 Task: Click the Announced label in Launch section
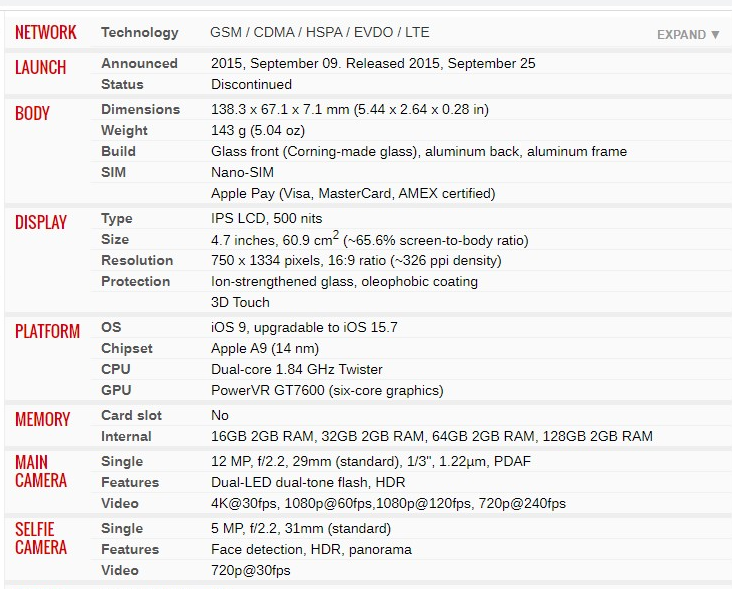click(x=139, y=63)
